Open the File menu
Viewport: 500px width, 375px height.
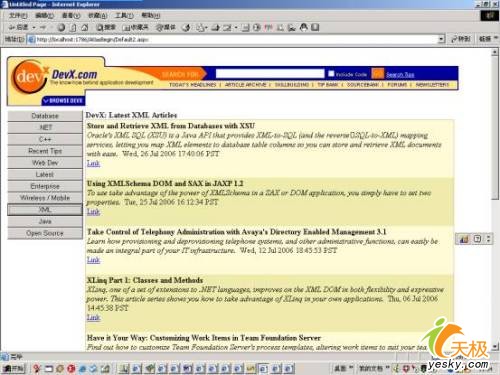[18, 15]
